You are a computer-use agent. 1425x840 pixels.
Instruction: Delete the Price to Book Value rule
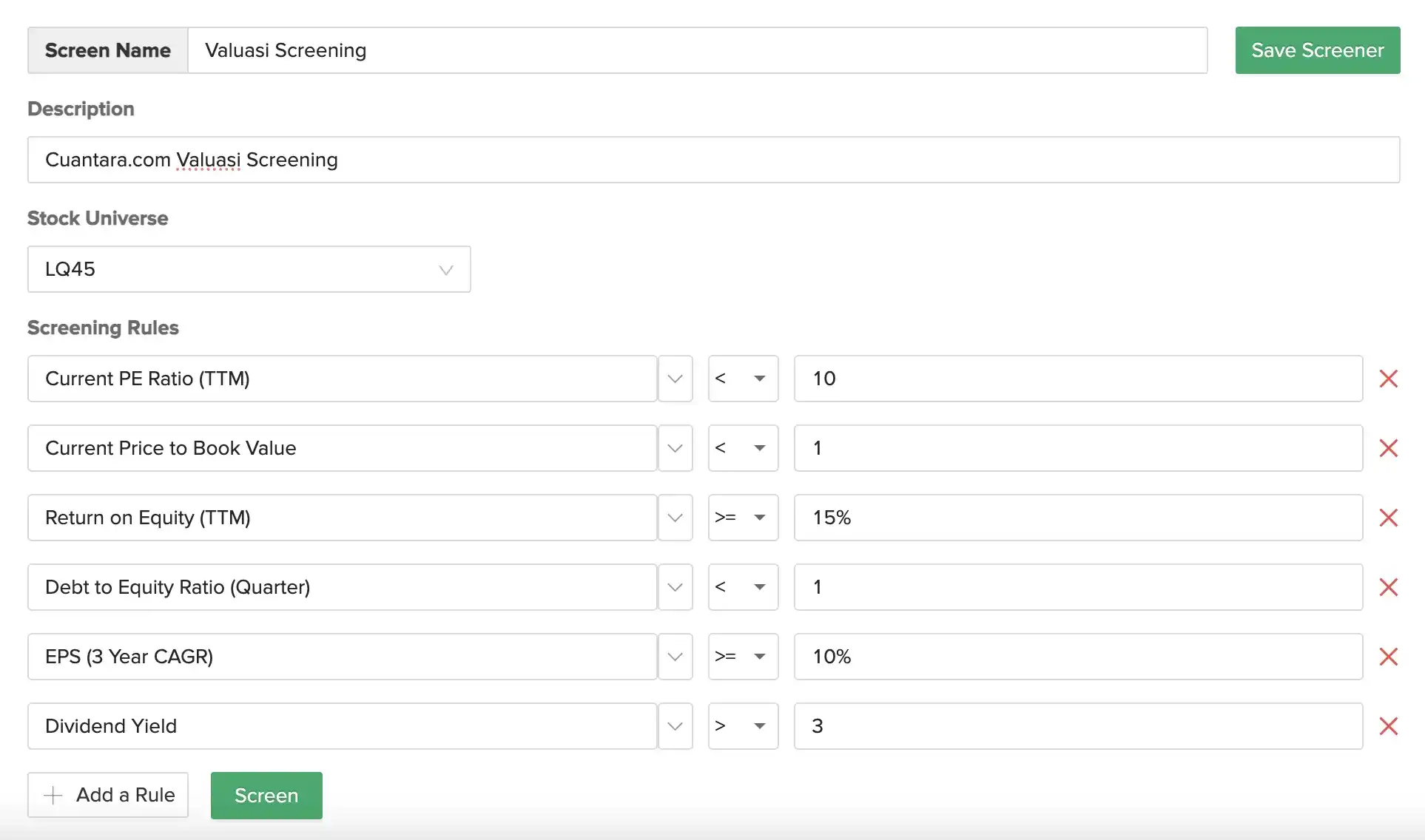coord(1388,448)
